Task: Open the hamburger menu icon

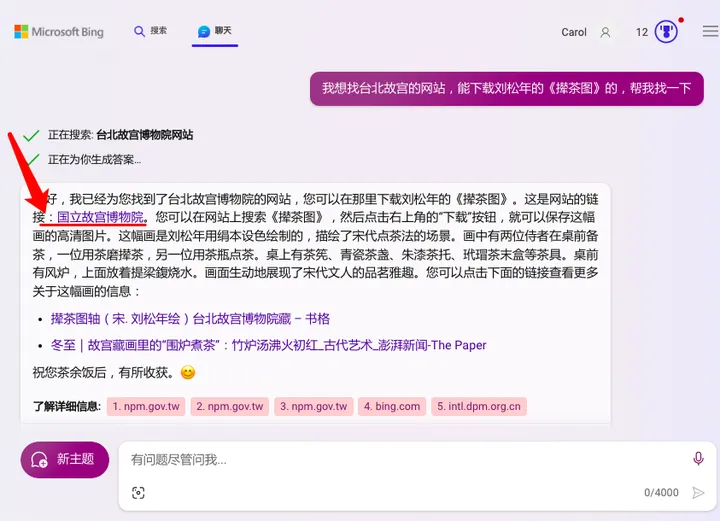Action: [711, 31]
